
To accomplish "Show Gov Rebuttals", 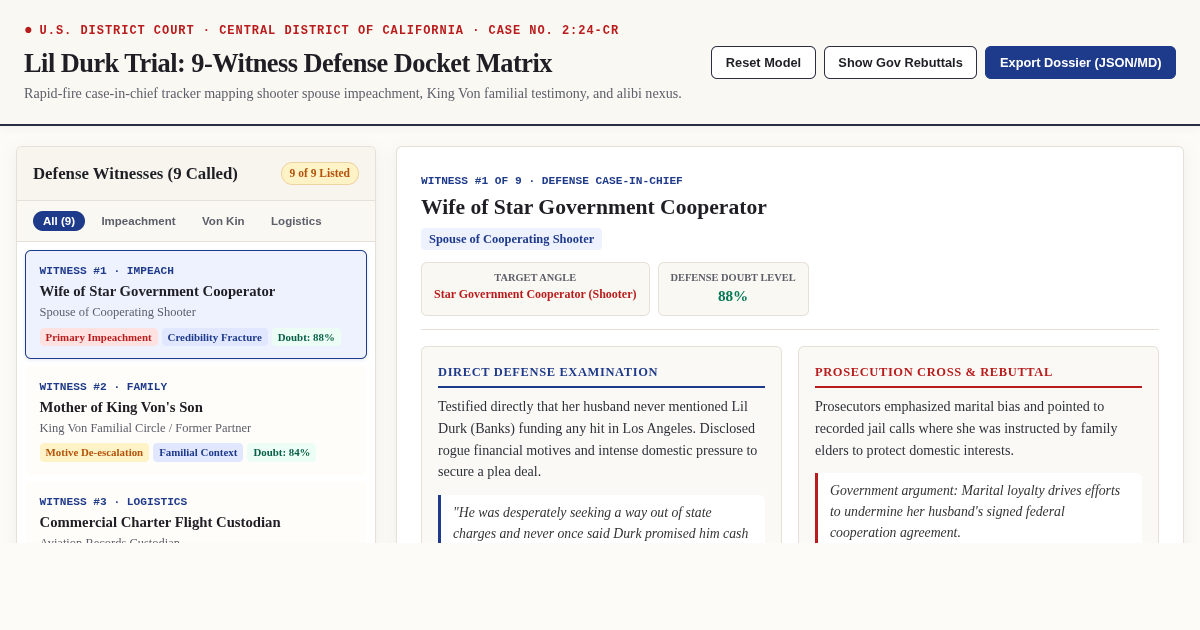I will pos(900,62).
